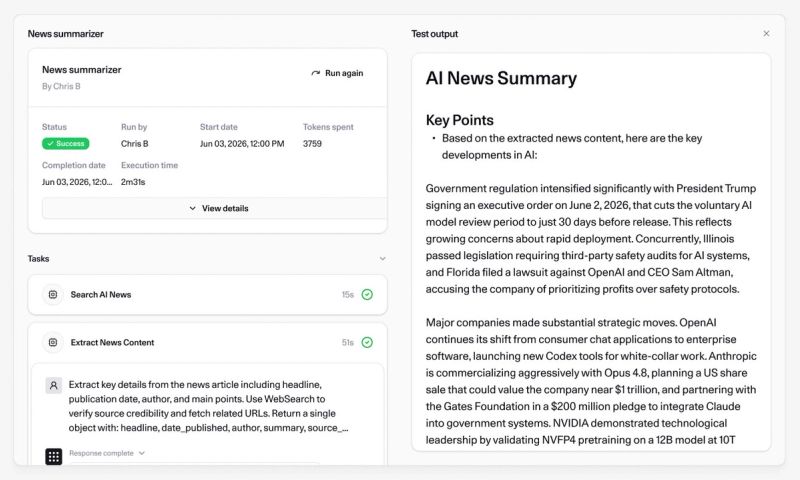This screenshot has width=800, height=480.
Task: Click the 51s duration of Extract News Content
Action: pyautogui.click(x=347, y=342)
